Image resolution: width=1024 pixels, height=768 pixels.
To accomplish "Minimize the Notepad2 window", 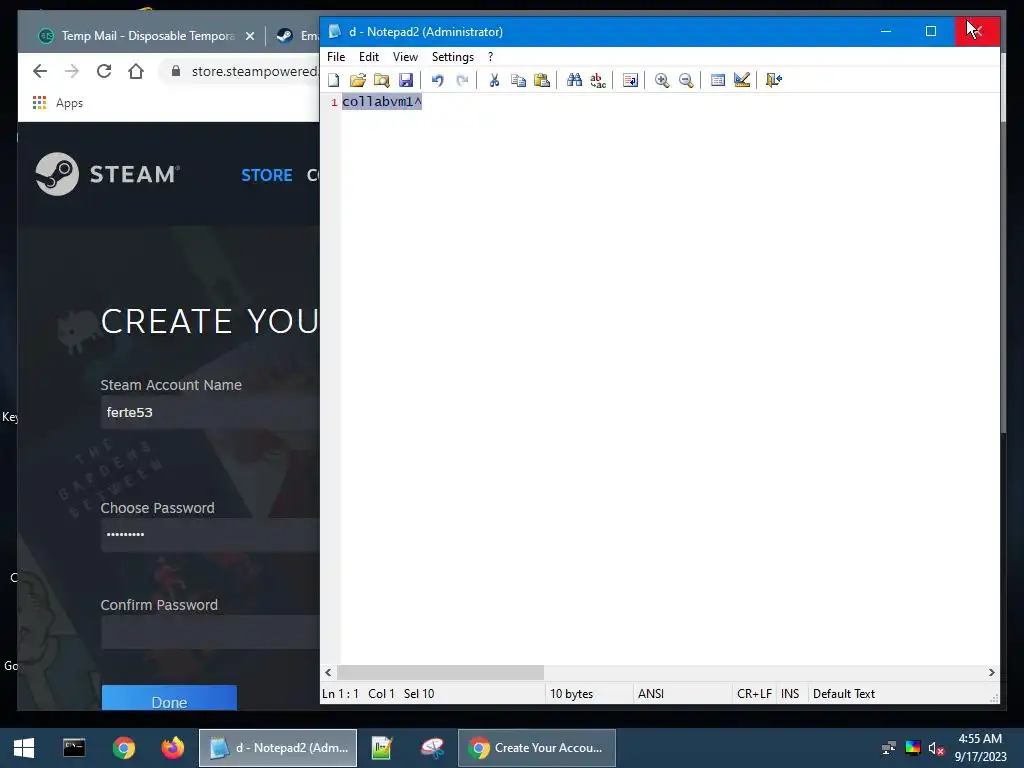I will pos(886,31).
